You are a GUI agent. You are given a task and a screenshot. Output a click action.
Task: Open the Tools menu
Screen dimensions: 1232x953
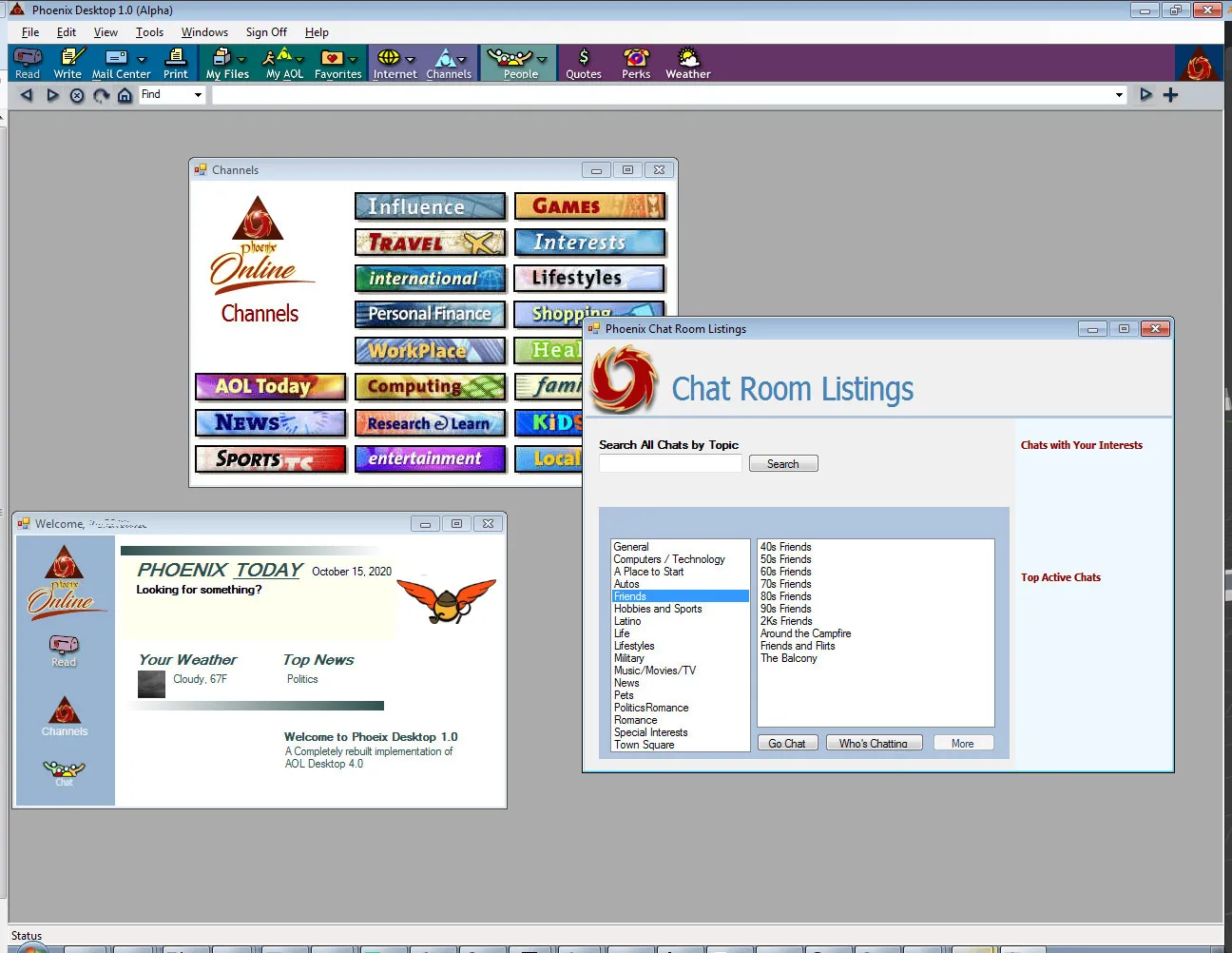click(x=149, y=31)
